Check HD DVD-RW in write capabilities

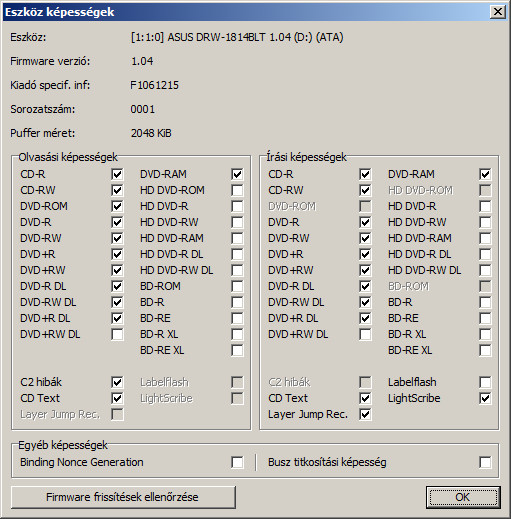[485, 222]
